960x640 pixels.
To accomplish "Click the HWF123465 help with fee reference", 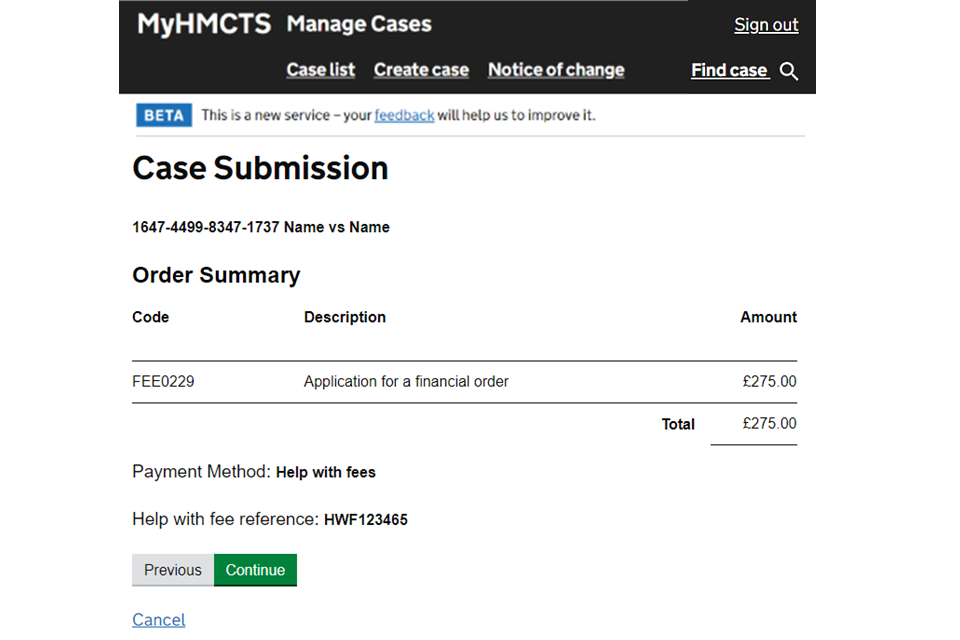I will [366, 520].
